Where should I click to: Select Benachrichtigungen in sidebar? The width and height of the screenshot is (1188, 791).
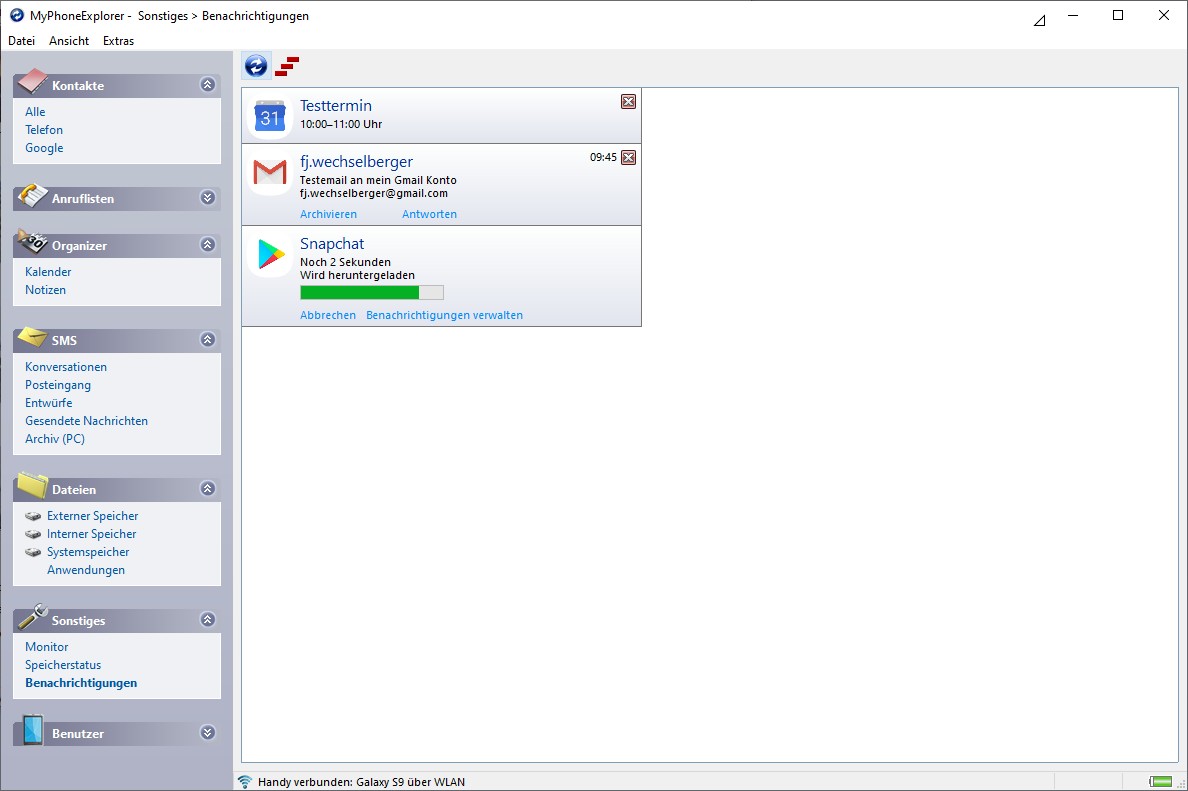coord(81,683)
